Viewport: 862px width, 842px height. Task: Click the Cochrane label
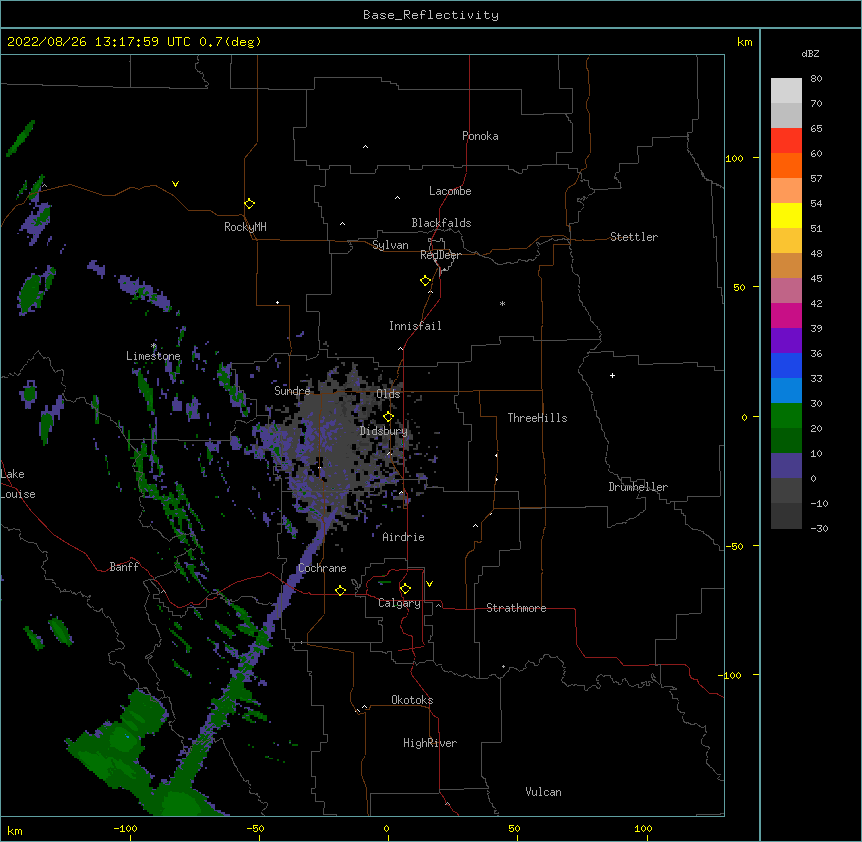[322, 568]
